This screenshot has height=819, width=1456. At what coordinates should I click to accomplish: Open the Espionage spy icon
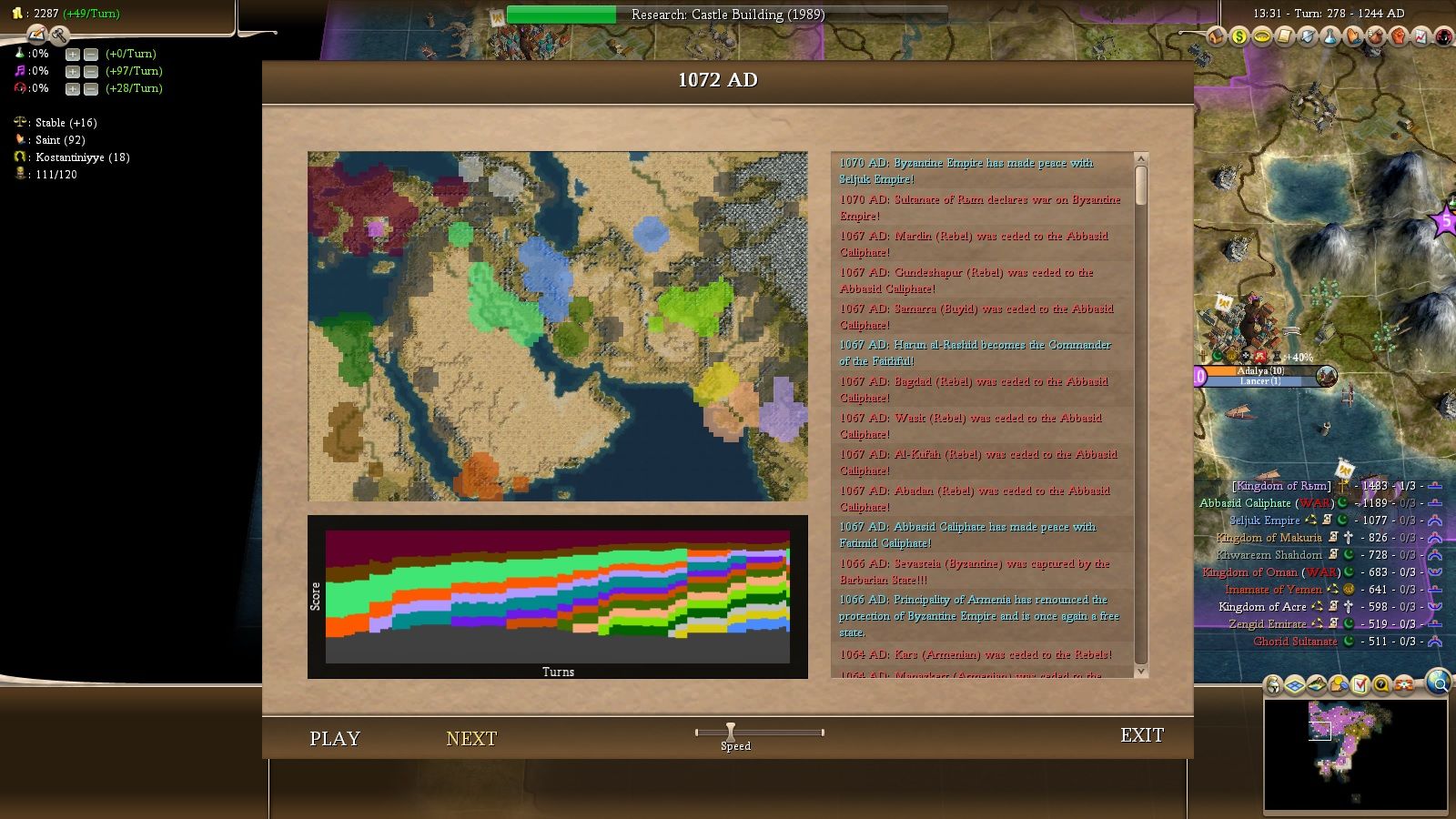coord(1443,36)
